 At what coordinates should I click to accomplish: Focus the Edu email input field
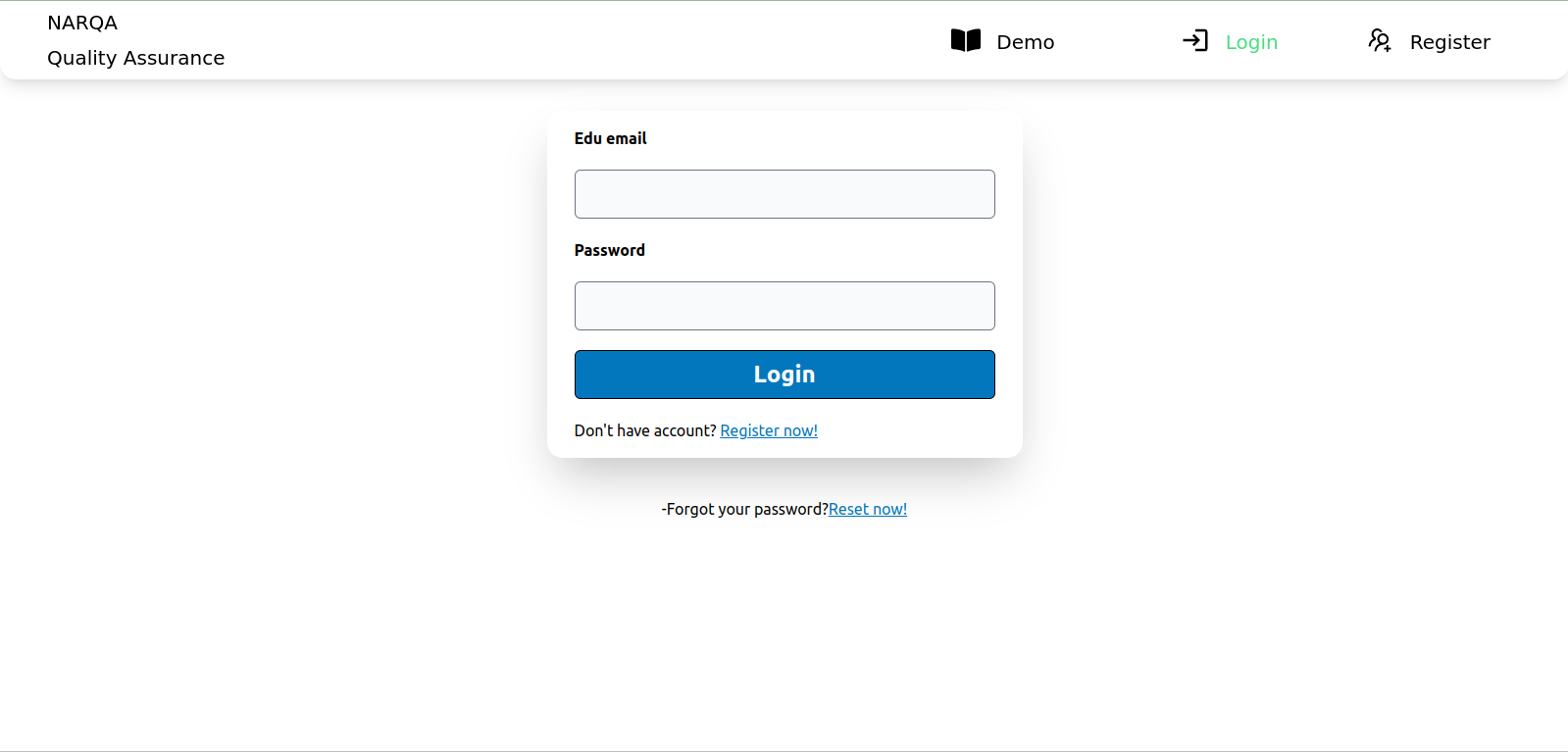pos(784,194)
